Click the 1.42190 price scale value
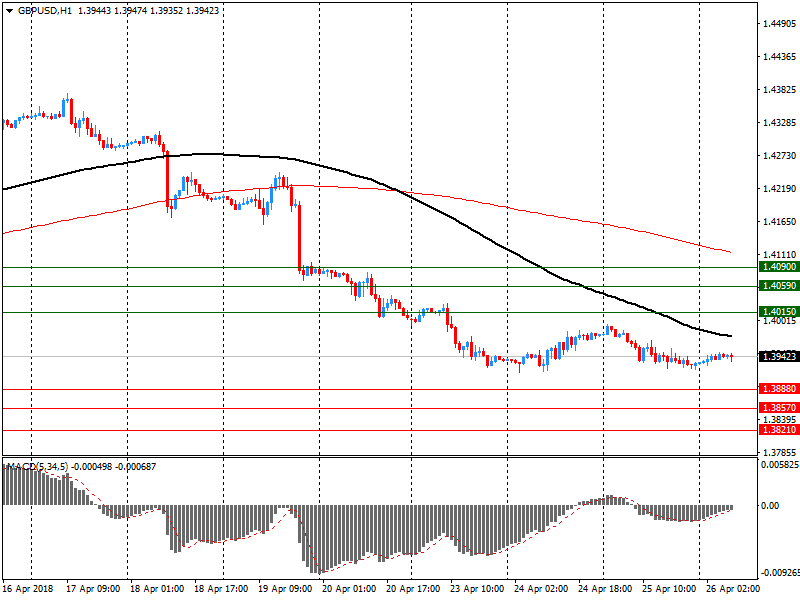 (780, 189)
